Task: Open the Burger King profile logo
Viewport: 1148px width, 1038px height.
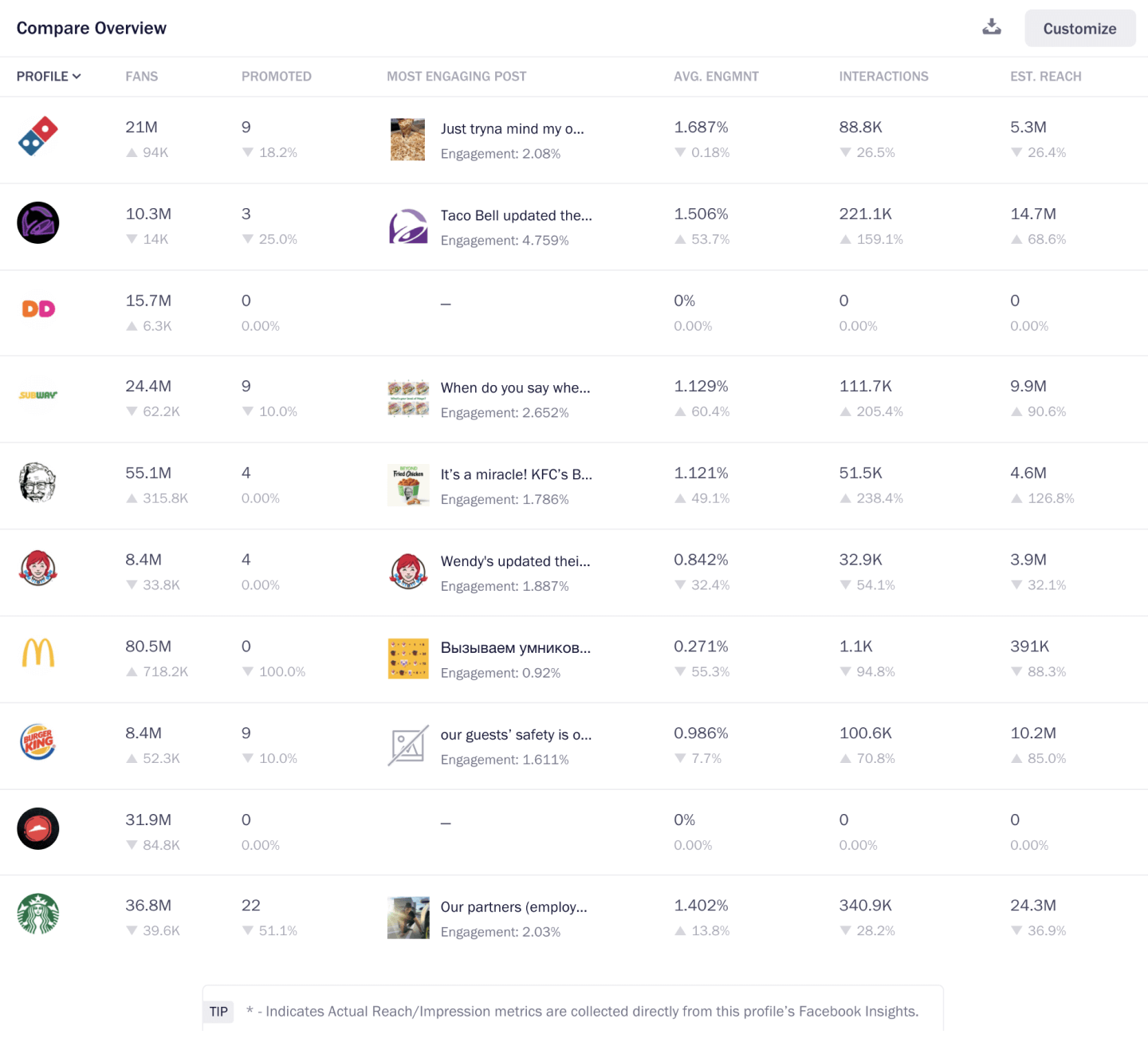Action: 38,741
